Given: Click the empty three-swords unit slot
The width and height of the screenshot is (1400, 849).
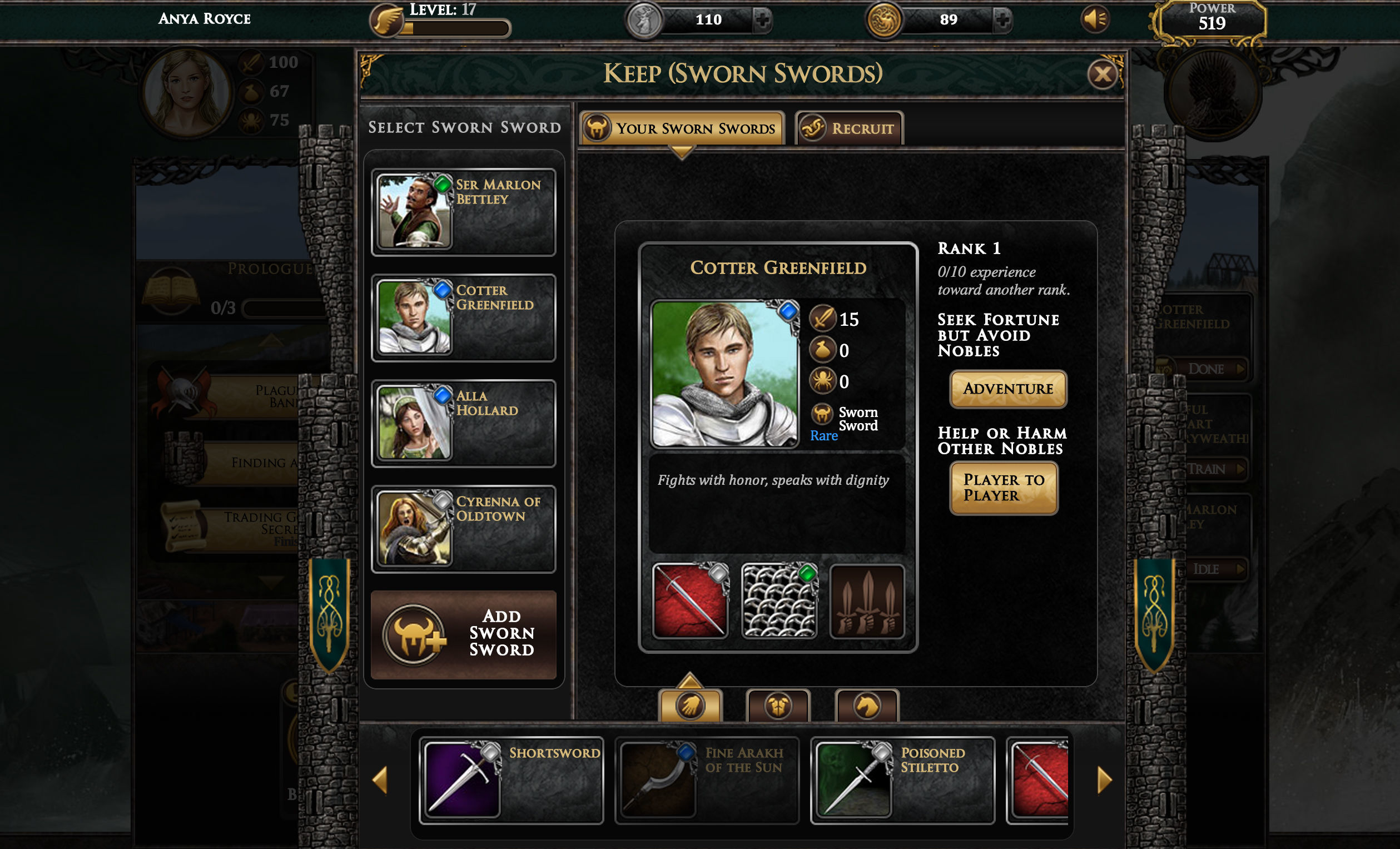Looking at the screenshot, I should pyautogui.click(x=867, y=600).
